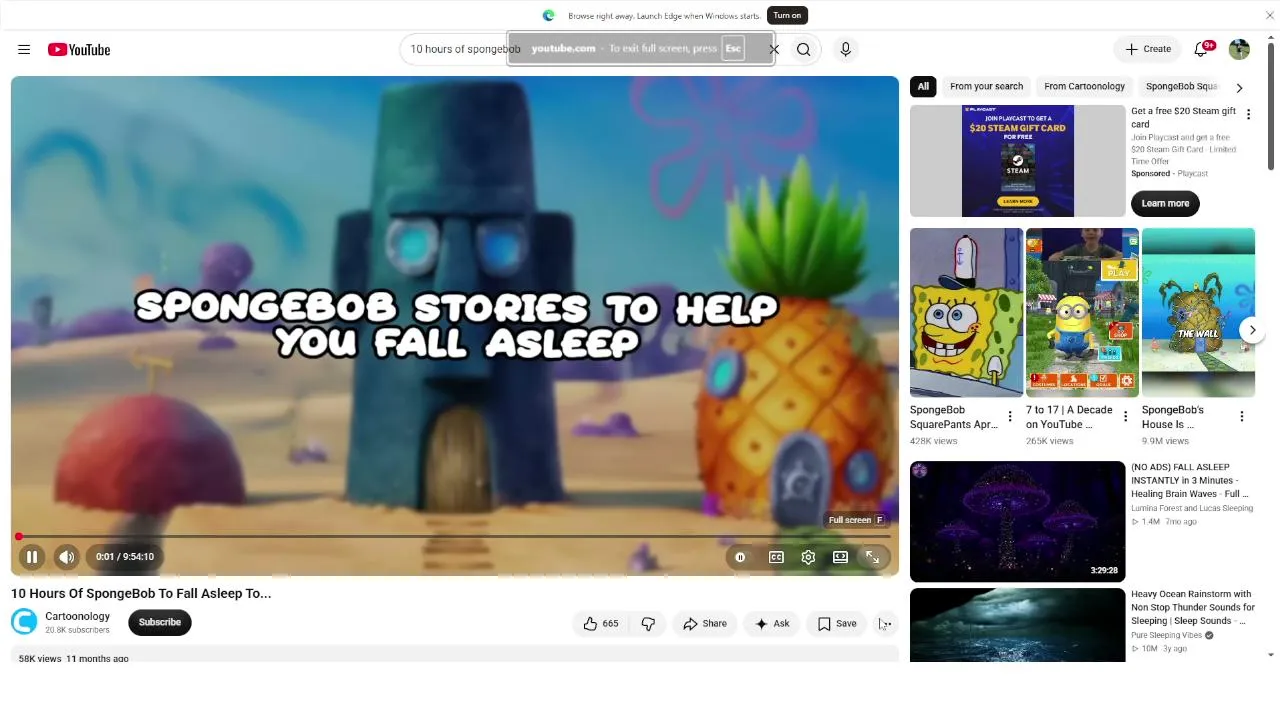This screenshot has height=720, width=1280.
Task: Click Pure Sleeping Vibes channel name
Action: 1167,635
